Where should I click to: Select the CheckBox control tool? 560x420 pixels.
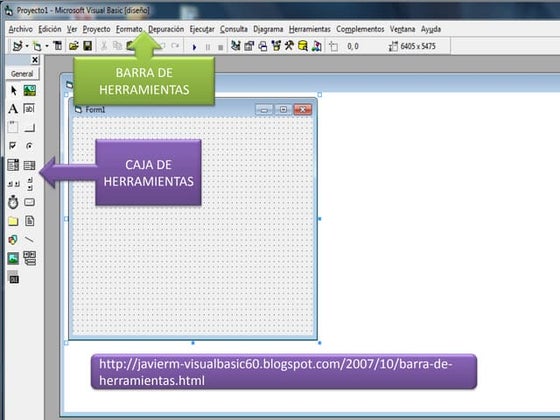click(x=13, y=146)
